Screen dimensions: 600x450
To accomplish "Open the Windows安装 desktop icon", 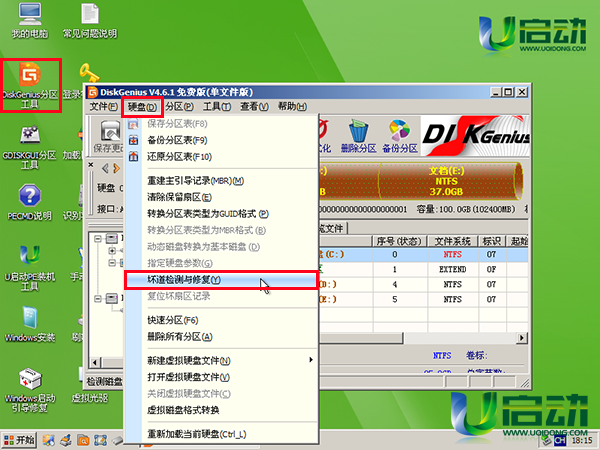I will point(30,324).
